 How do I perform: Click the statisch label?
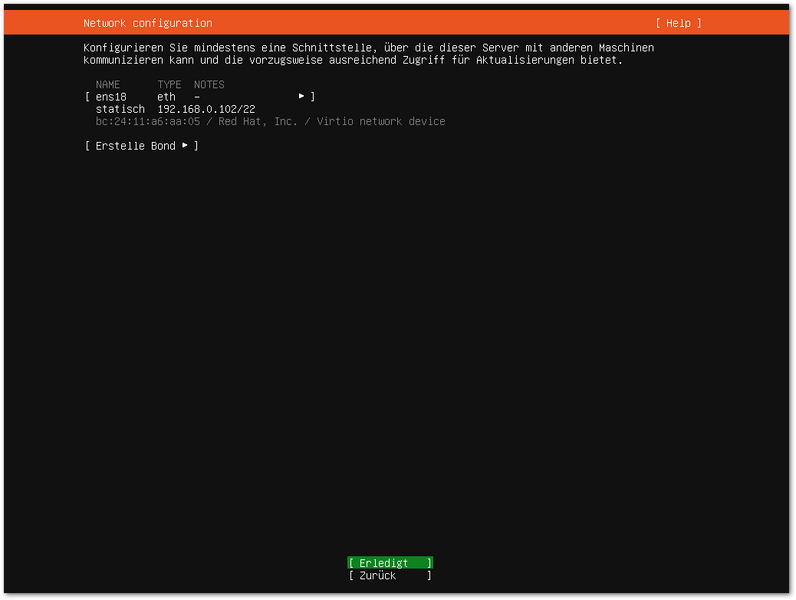point(120,109)
